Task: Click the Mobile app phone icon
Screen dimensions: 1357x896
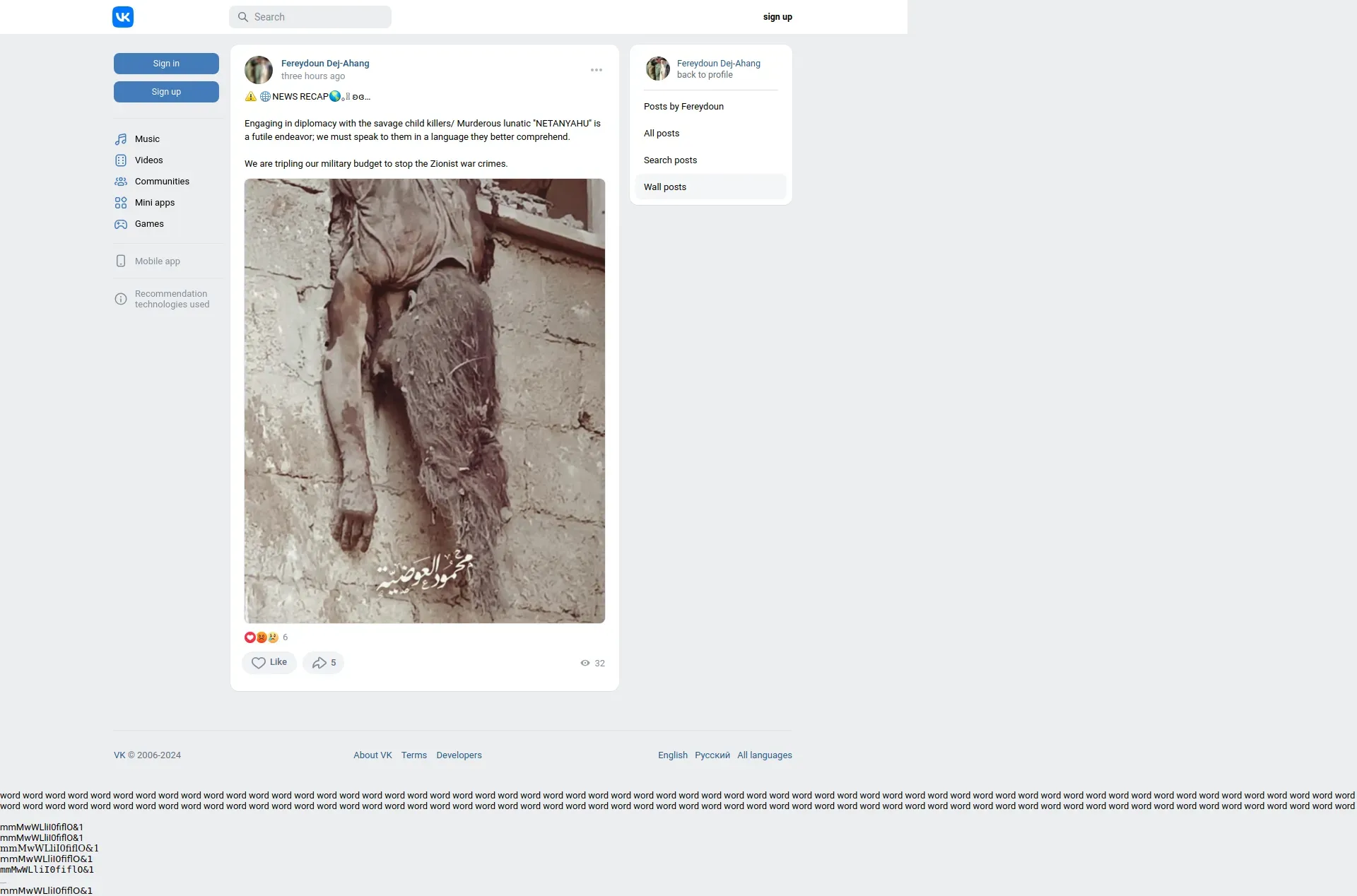Action: (121, 261)
